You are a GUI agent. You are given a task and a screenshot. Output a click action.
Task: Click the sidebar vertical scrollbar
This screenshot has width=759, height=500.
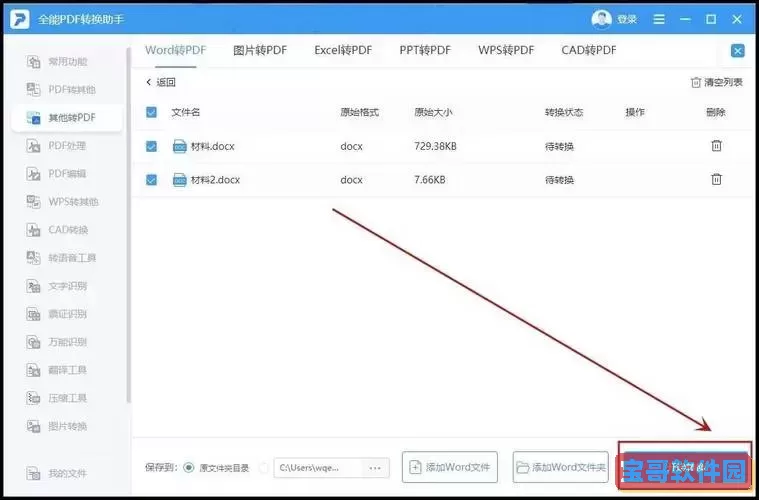[x=128, y=225]
